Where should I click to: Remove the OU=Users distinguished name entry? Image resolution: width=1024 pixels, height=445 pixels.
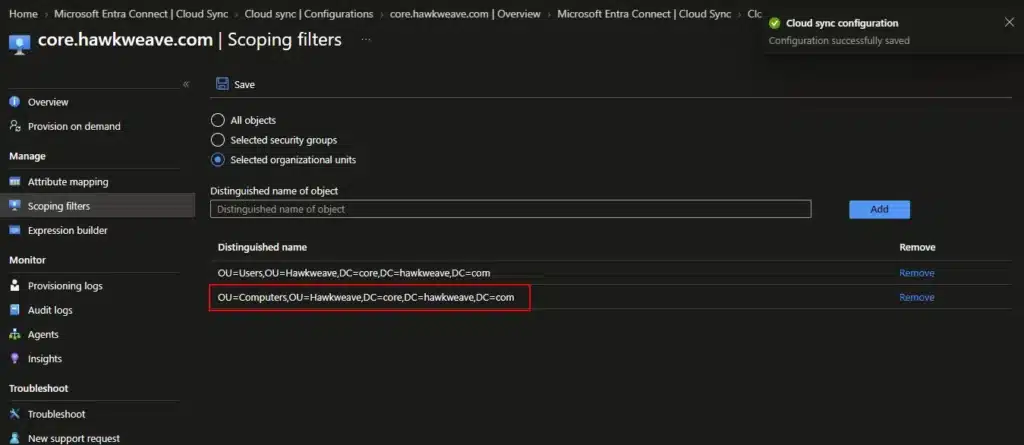point(916,272)
